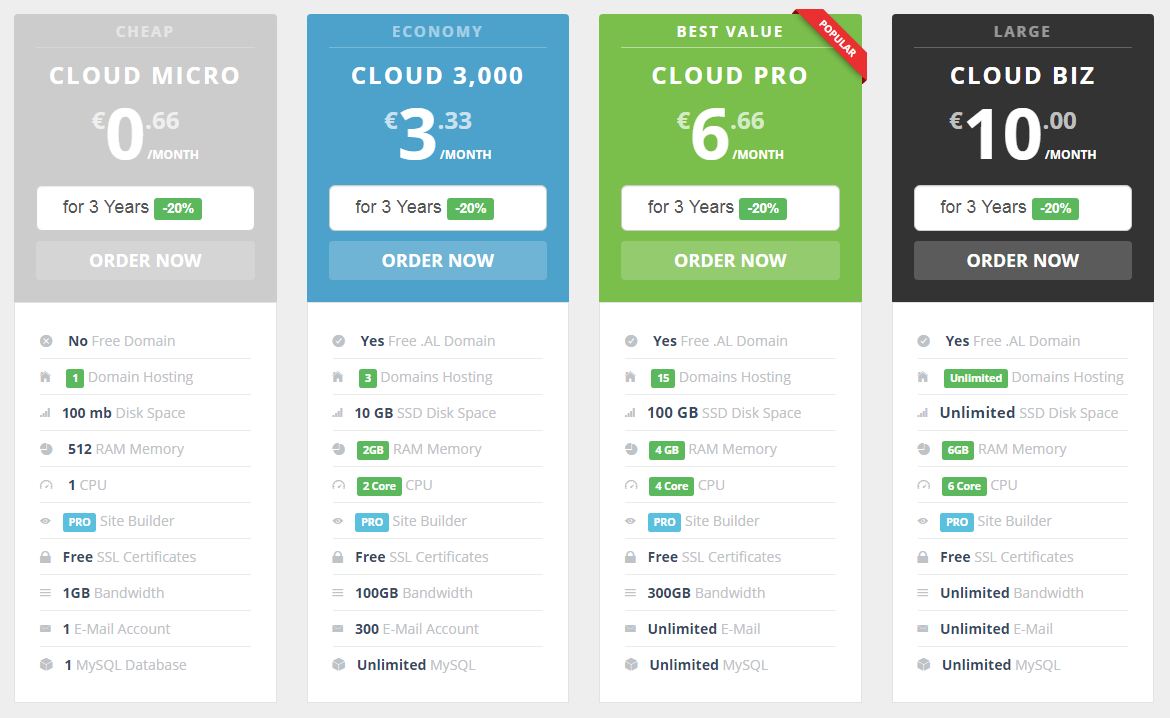The image size is (1170, 718).
Task: Click the pie icon beside 4 GB RAM Memory
Action: pyautogui.click(x=631, y=449)
